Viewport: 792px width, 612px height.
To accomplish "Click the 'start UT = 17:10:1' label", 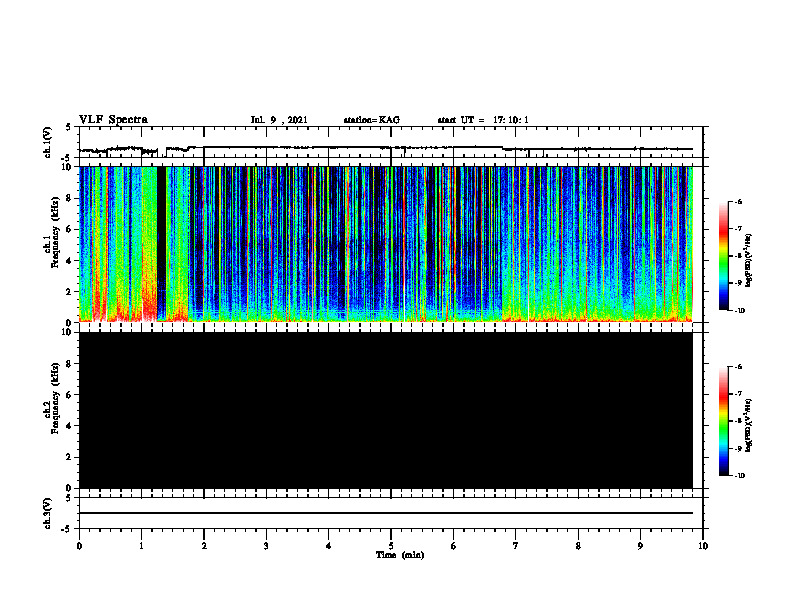I will point(483,120).
